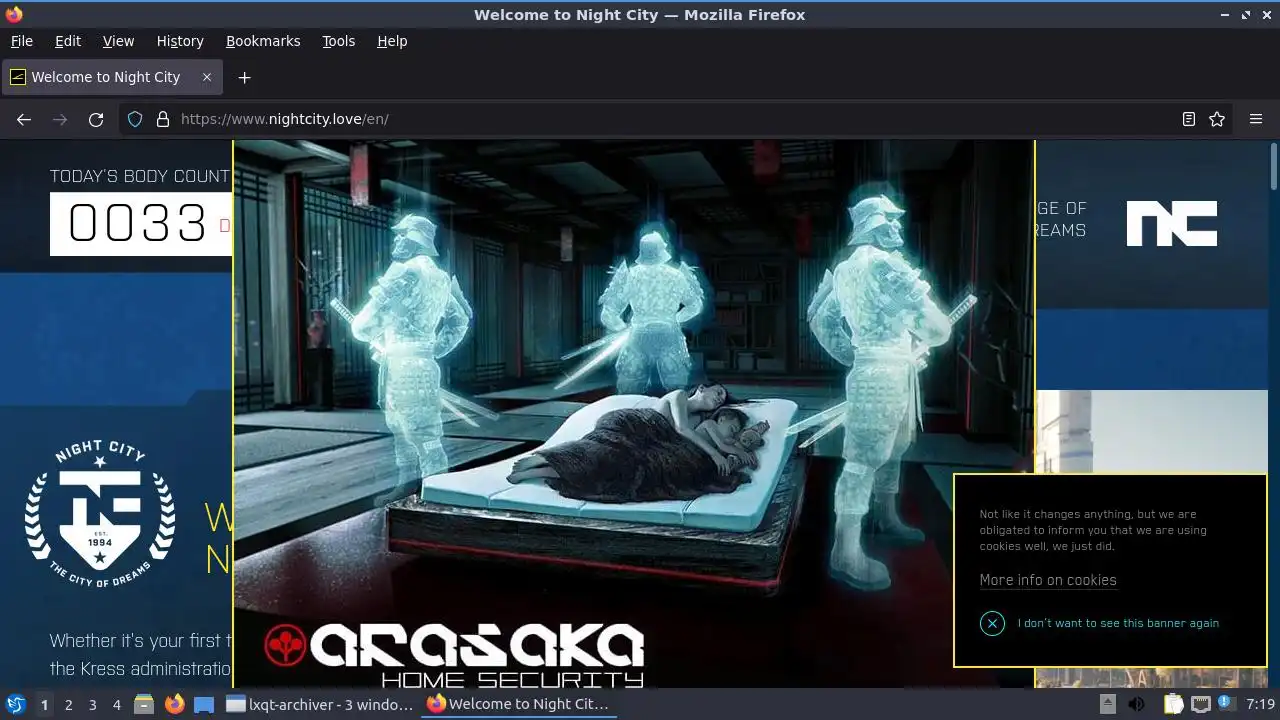Activate the Welcome to Night City taskbar entry
Screen dimensions: 1280x720
[x=519, y=704]
